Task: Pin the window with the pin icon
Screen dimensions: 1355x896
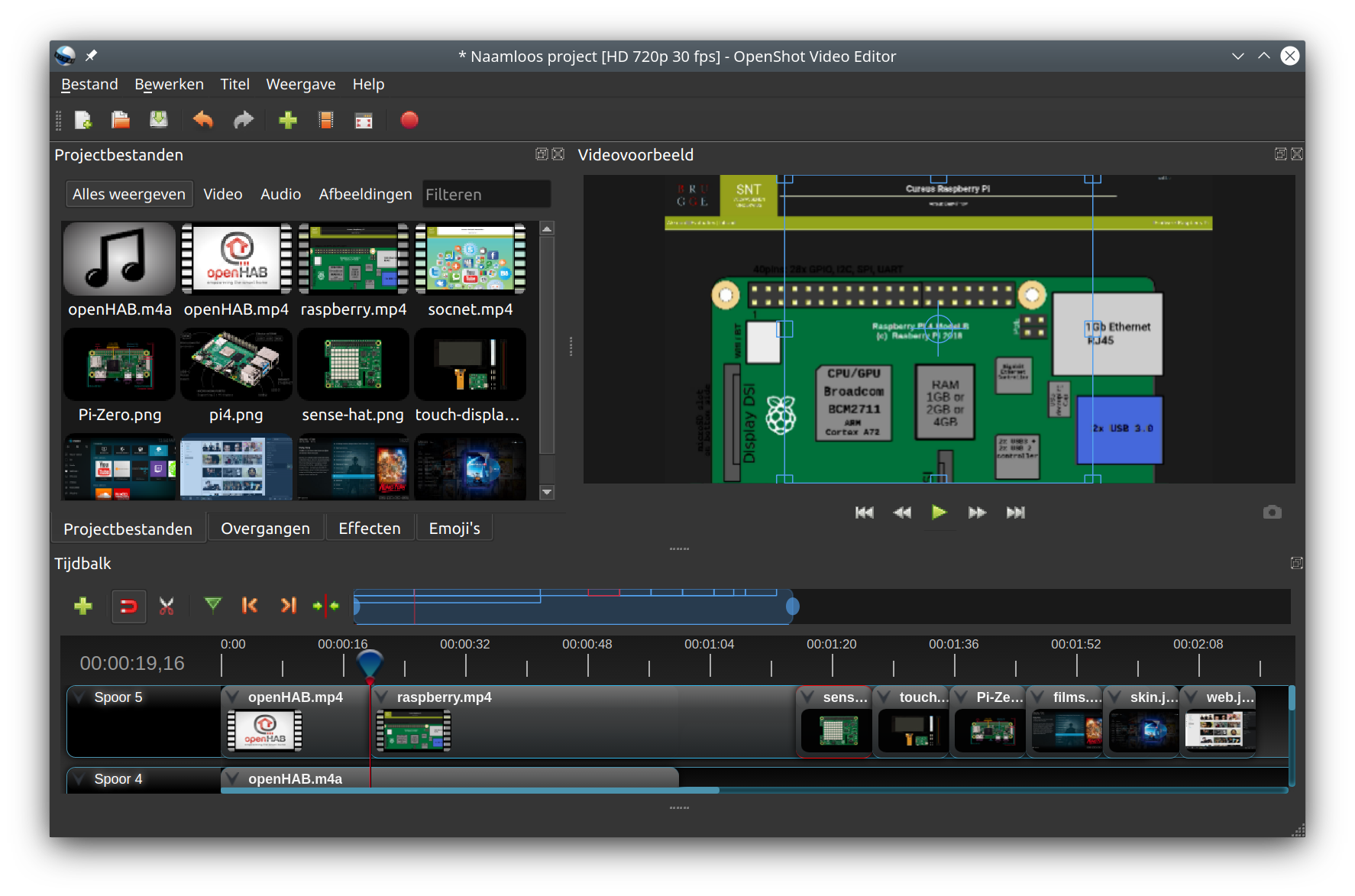Action: [91, 56]
